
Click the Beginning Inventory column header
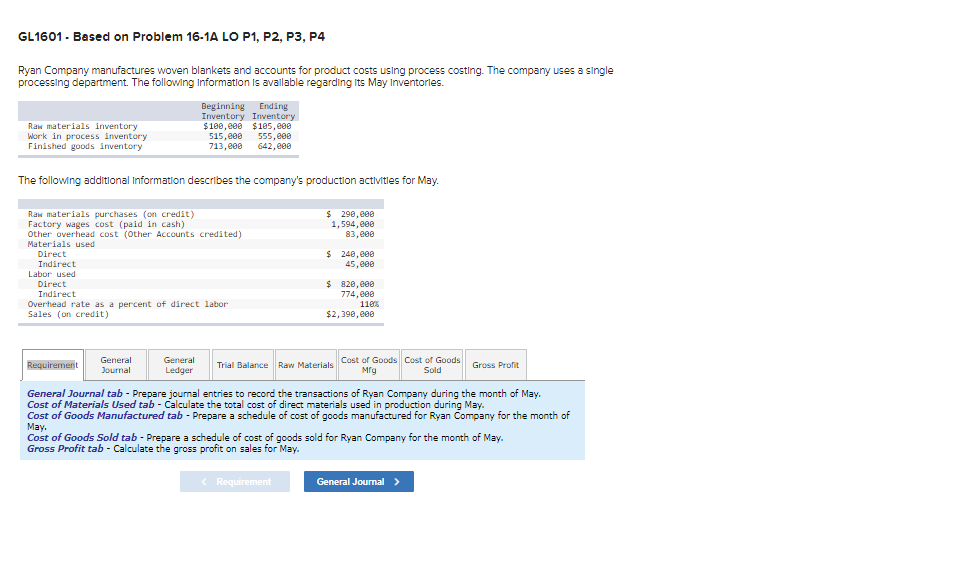pyautogui.click(x=223, y=111)
